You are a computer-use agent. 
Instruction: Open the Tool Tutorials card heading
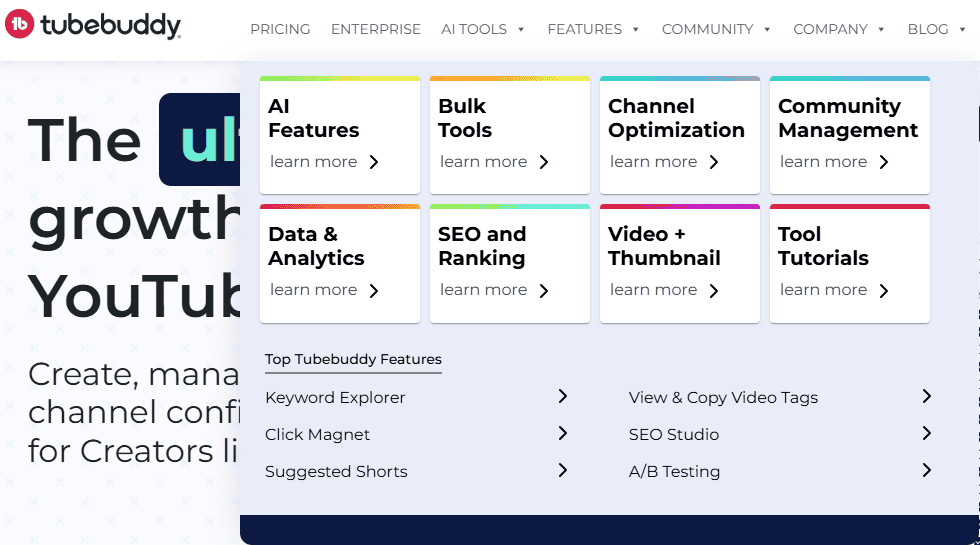tap(823, 246)
